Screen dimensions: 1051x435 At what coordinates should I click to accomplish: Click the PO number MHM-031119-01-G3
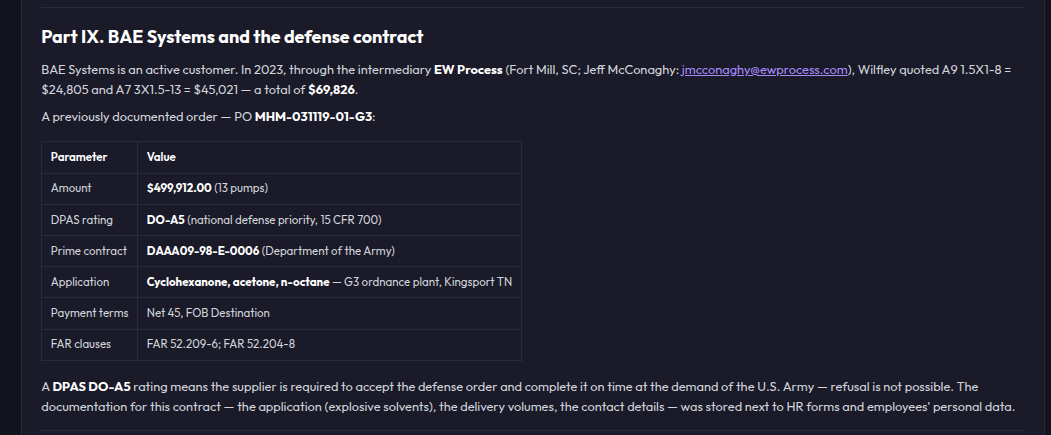[x=313, y=117]
